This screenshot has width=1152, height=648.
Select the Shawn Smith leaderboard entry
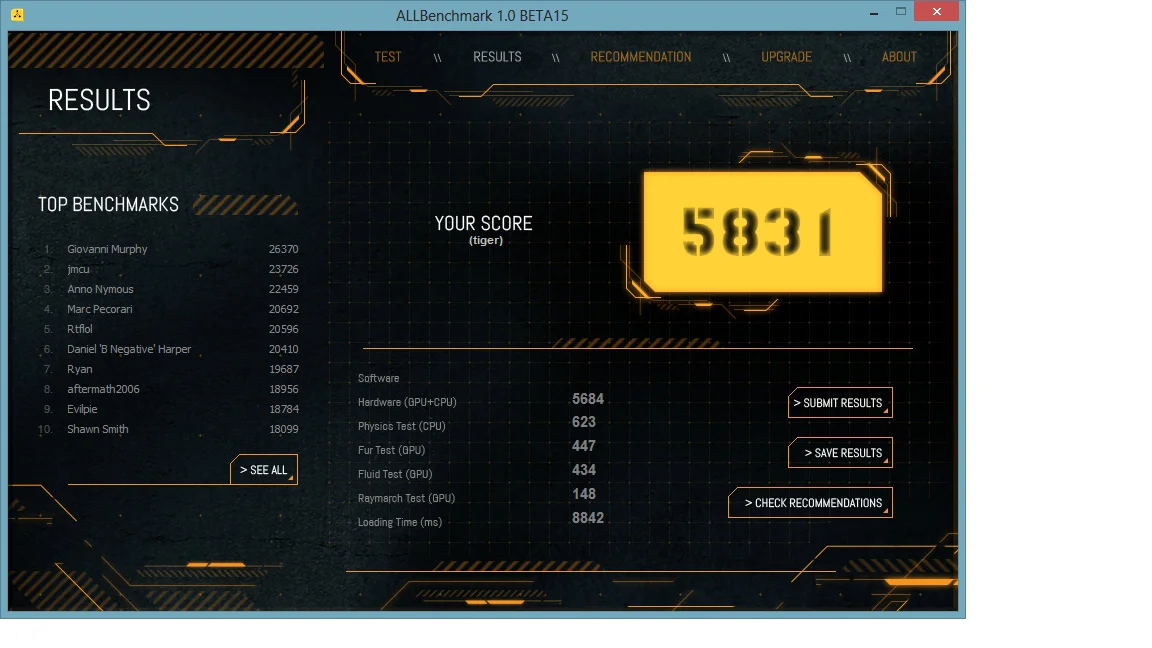point(170,429)
